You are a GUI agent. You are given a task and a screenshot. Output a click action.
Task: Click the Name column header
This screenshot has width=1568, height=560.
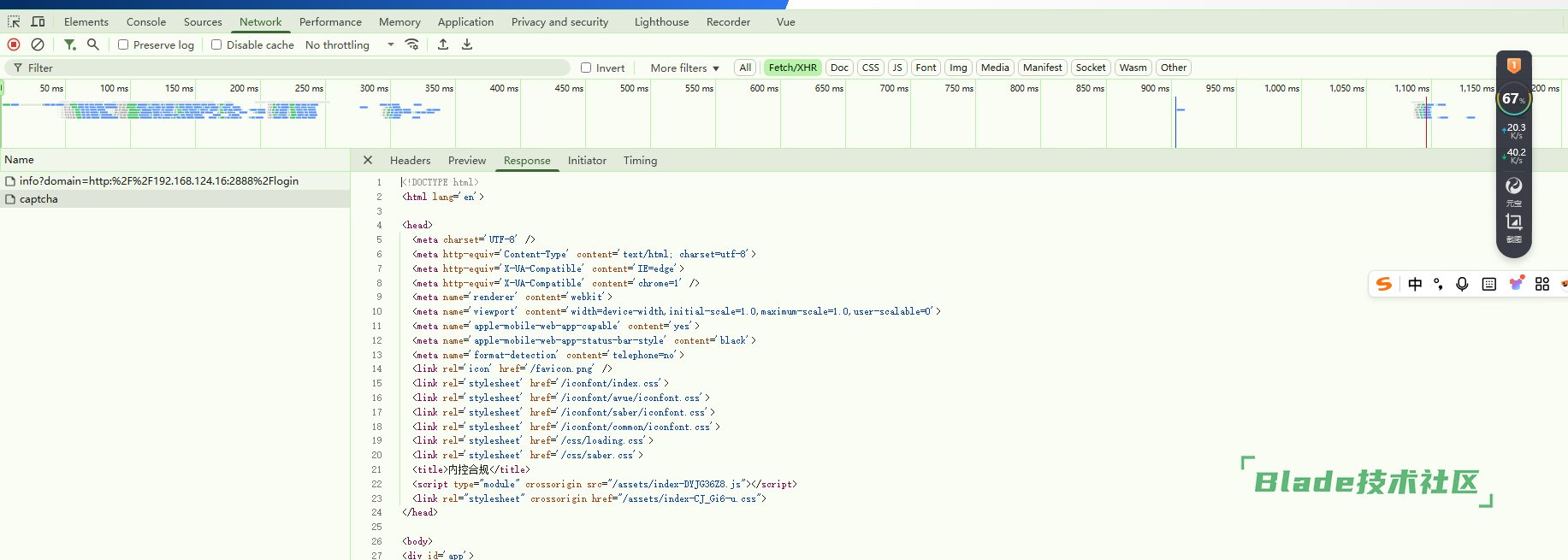[175, 160]
